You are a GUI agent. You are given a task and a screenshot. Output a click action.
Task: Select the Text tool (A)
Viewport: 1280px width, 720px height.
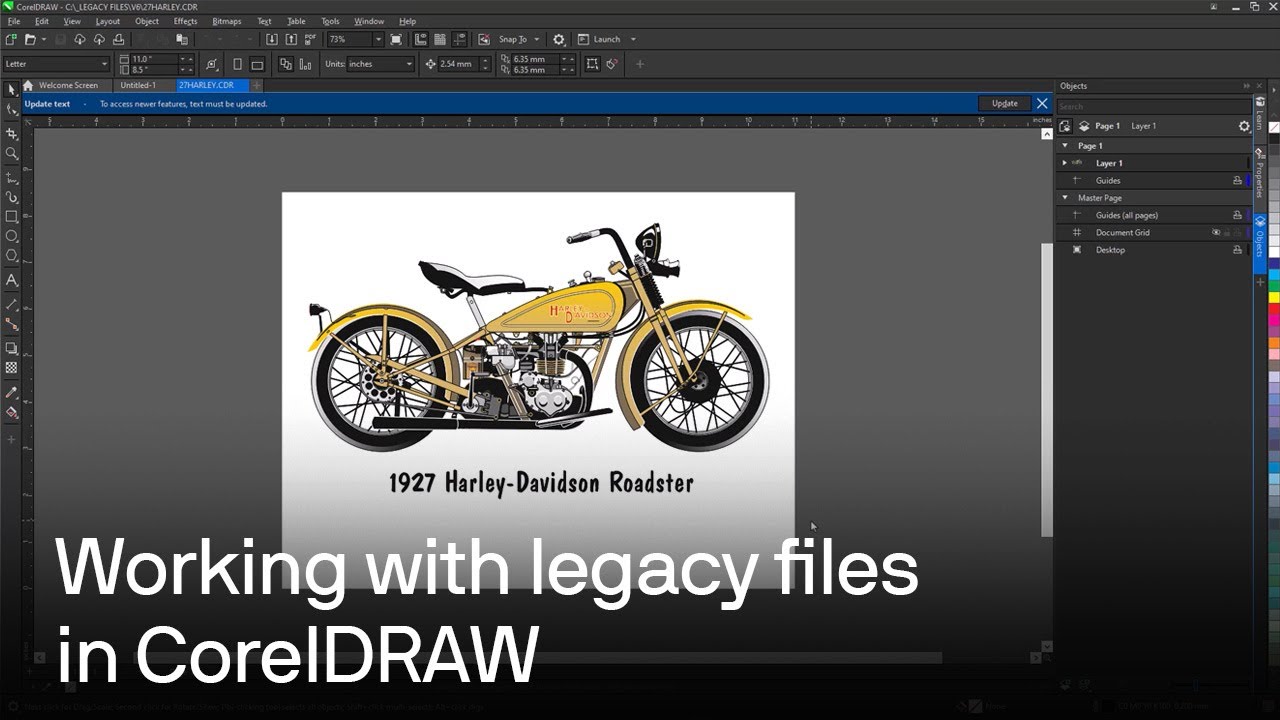[x=11, y=280]
